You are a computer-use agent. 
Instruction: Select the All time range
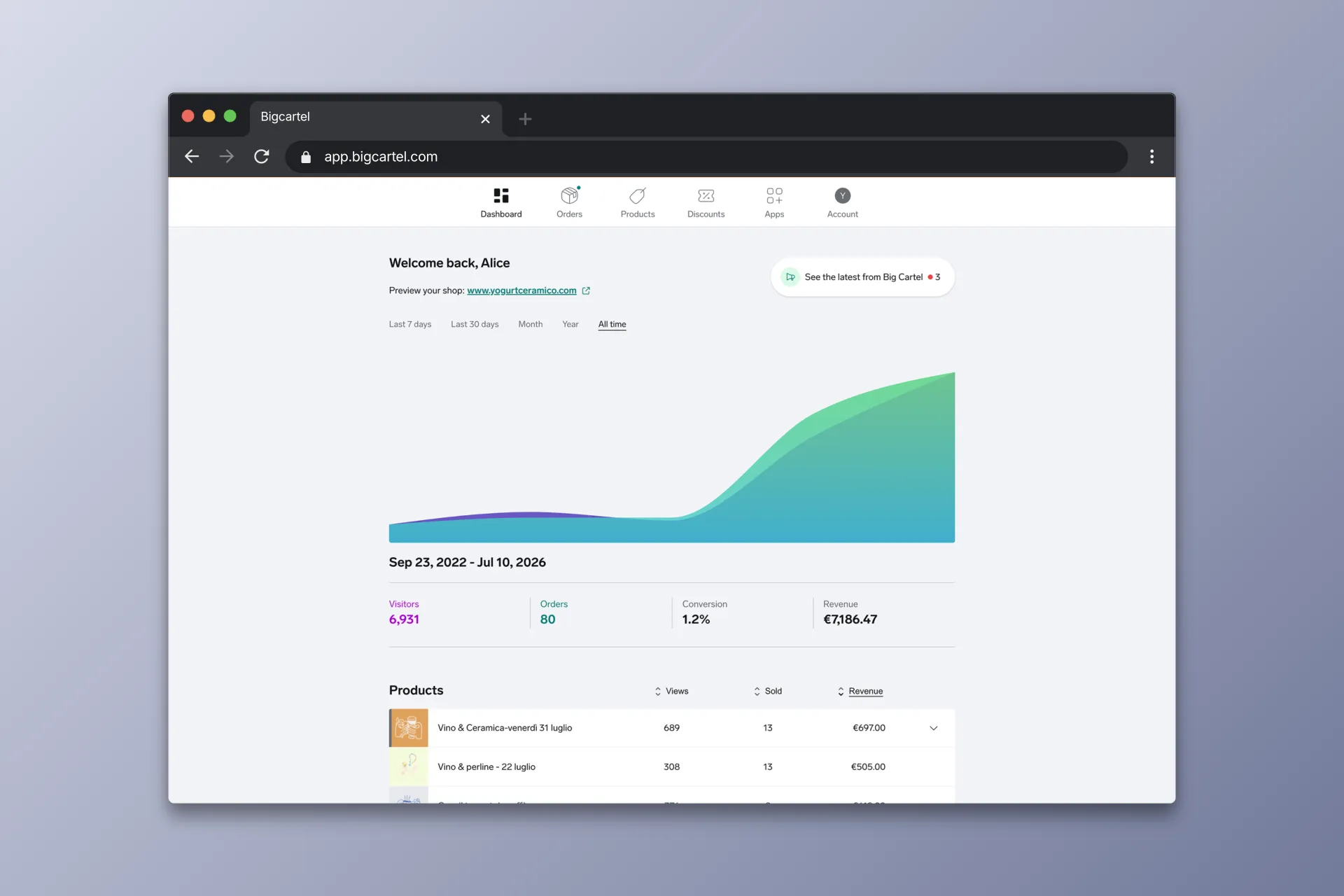pos(612,324)
